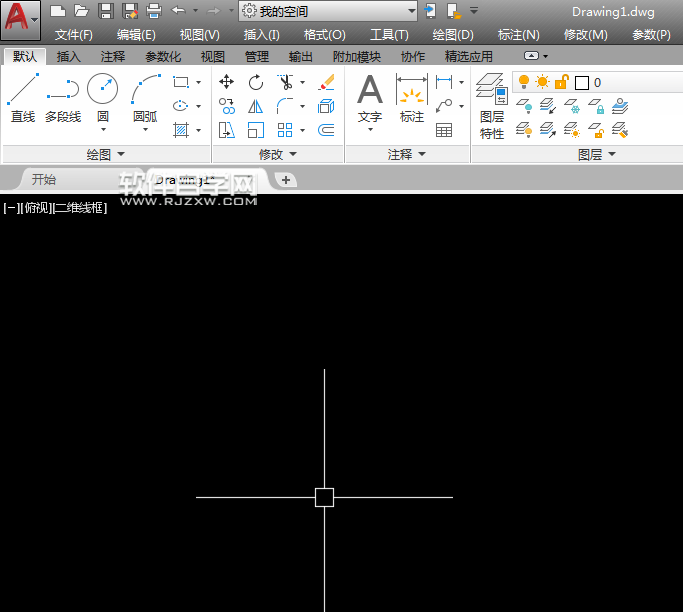This screenshot has width=683, height=612.
Task: Click Turn All Layers On icon
Action: pyautogui.click(x=524, y=130)
